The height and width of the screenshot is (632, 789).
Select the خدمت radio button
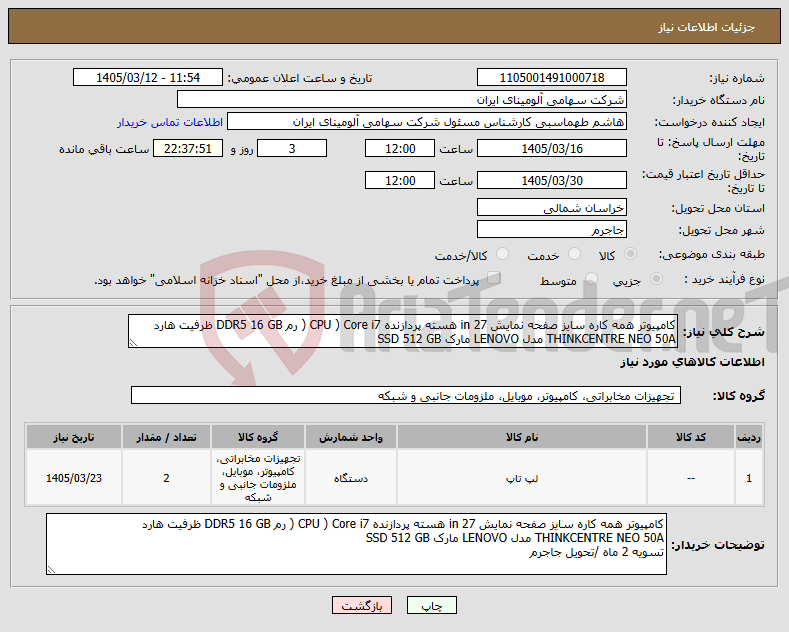click(574, 254)
